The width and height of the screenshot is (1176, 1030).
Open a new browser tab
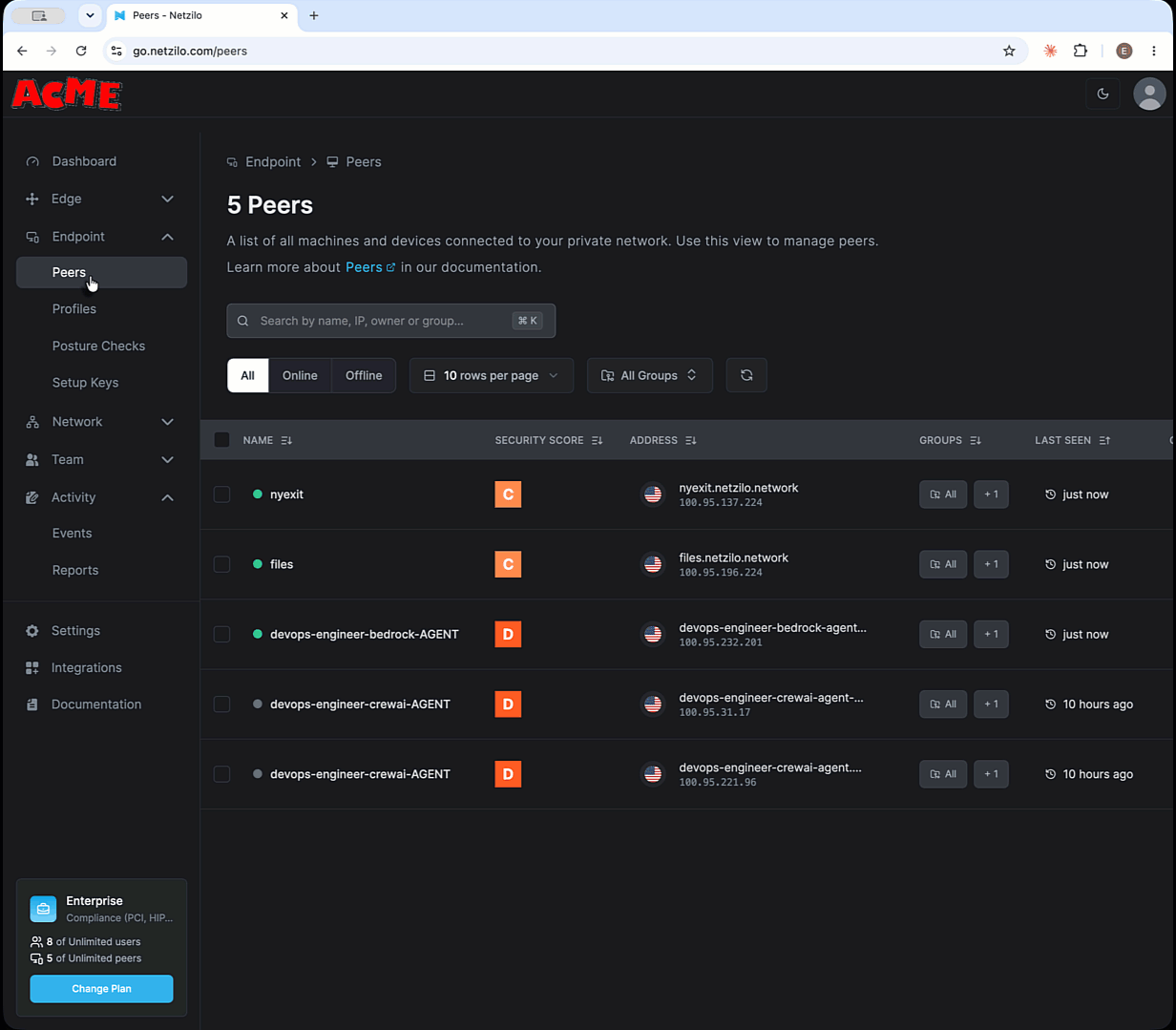click(x=314, y=15)
